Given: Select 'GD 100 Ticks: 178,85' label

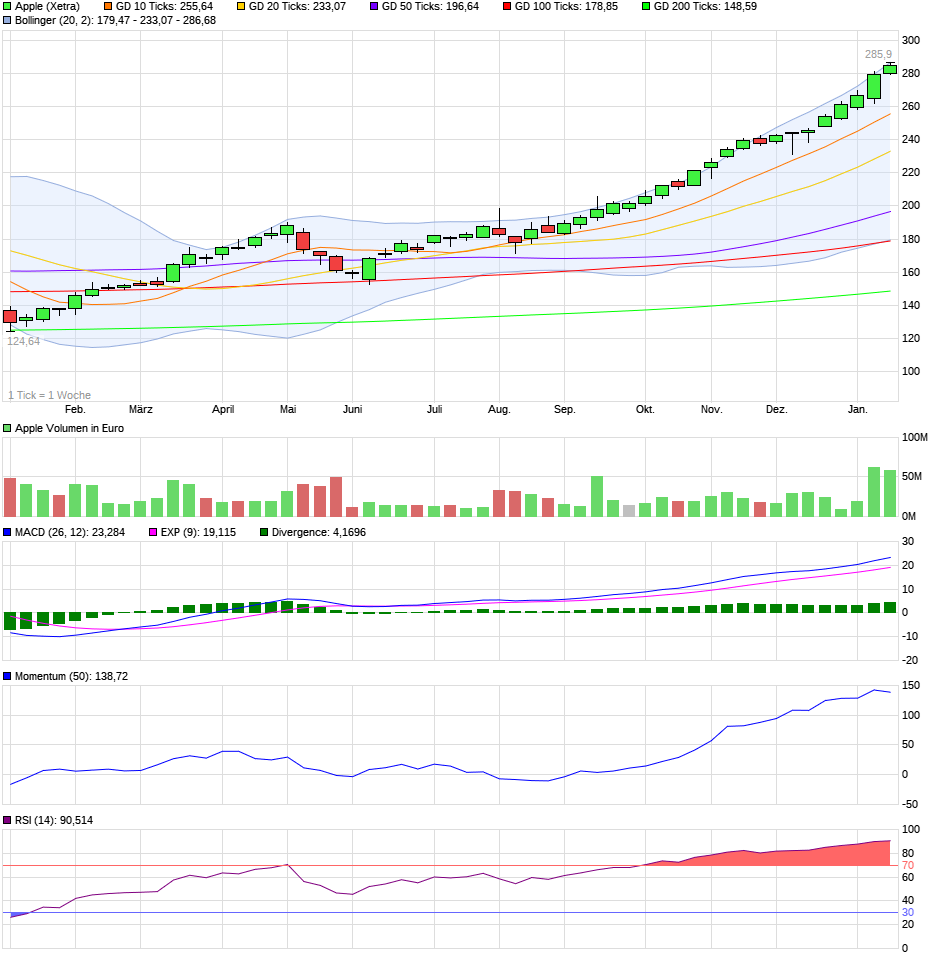Looking at the screenshot, I should 566,7.
